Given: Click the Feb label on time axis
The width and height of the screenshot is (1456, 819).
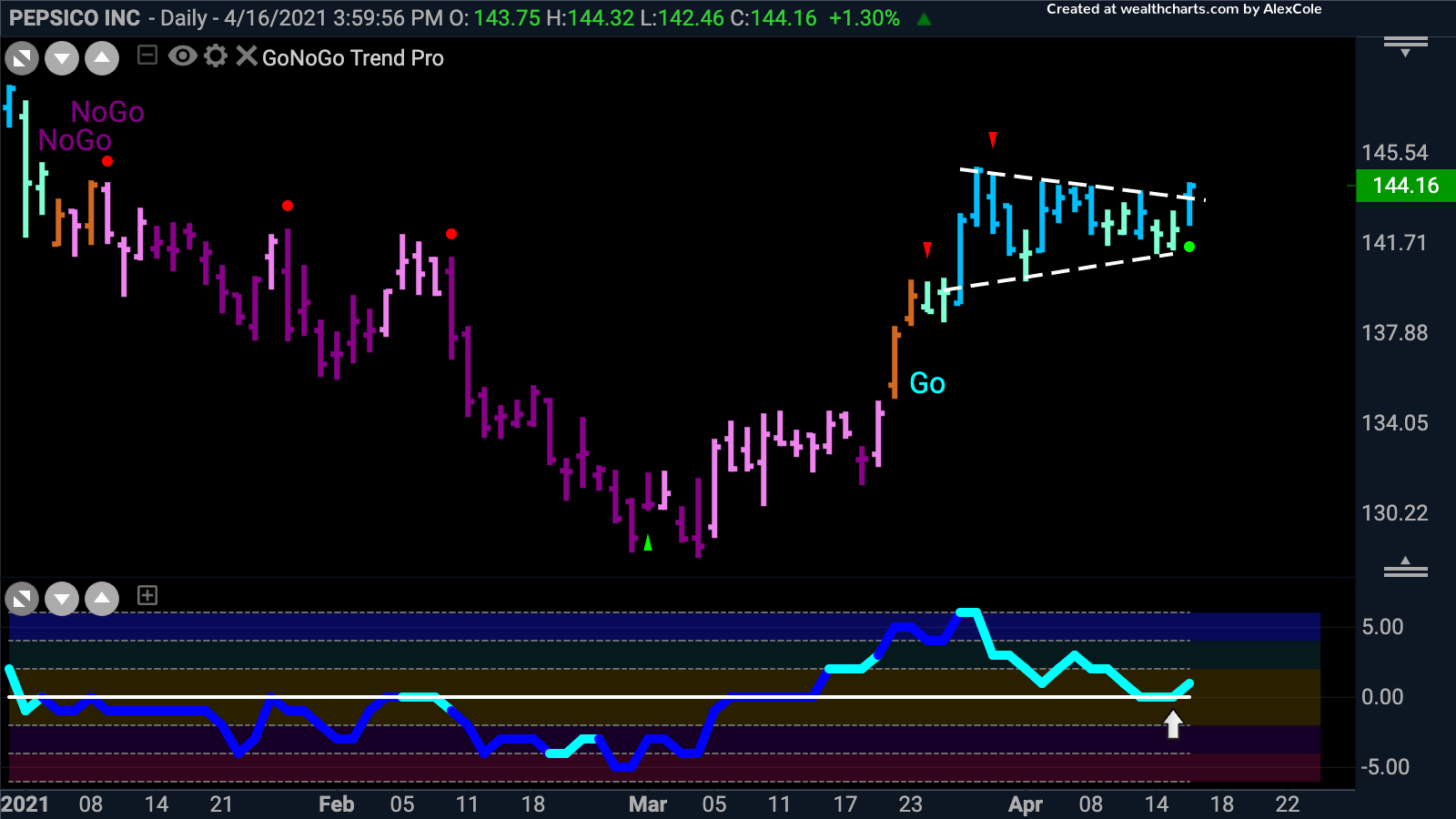Looking at the screenshot, I should point(336,804).
